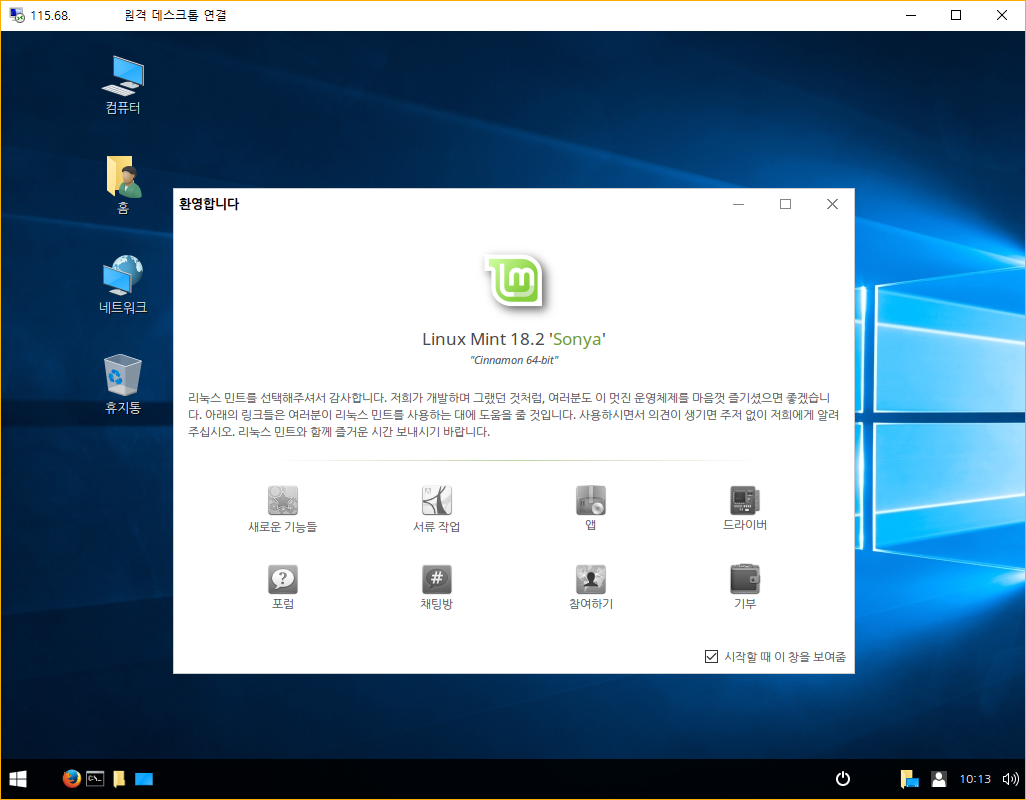Open the user applet in the tray
Screen dimensions: 1026x800
click(x=939, y=778)
